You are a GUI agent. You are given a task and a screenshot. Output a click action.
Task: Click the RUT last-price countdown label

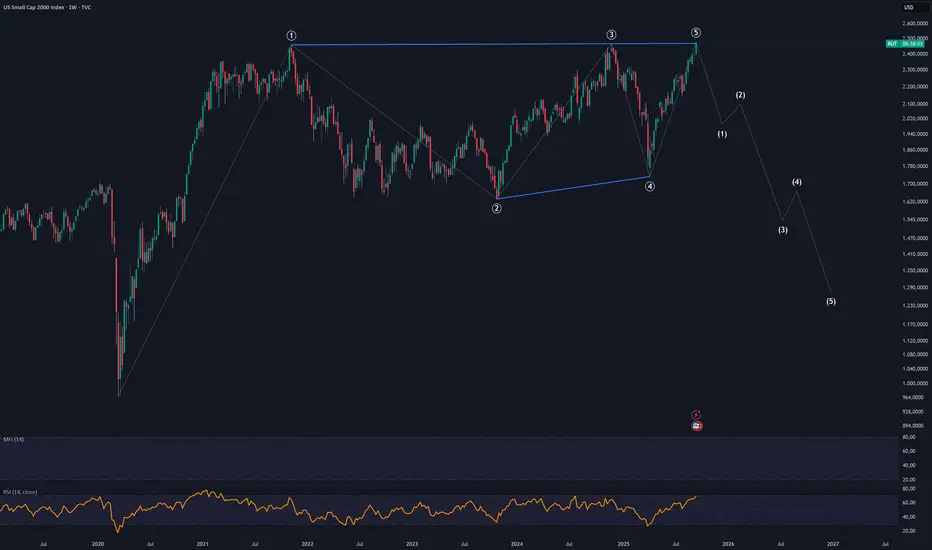coord(905,43)
